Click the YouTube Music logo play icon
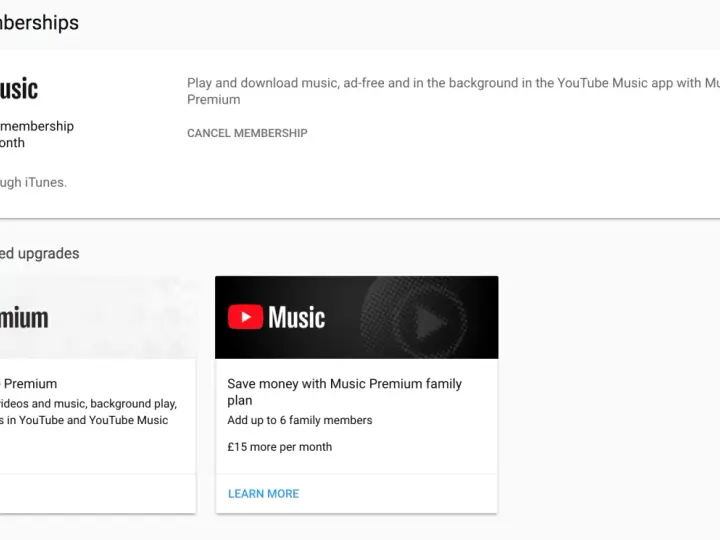The image size is (720, 540). pyautogui.click(x=246, y=317)
